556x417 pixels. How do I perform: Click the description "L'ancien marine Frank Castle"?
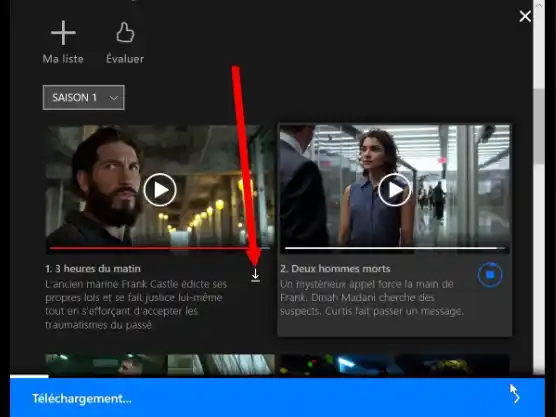[x=136, y=304]
